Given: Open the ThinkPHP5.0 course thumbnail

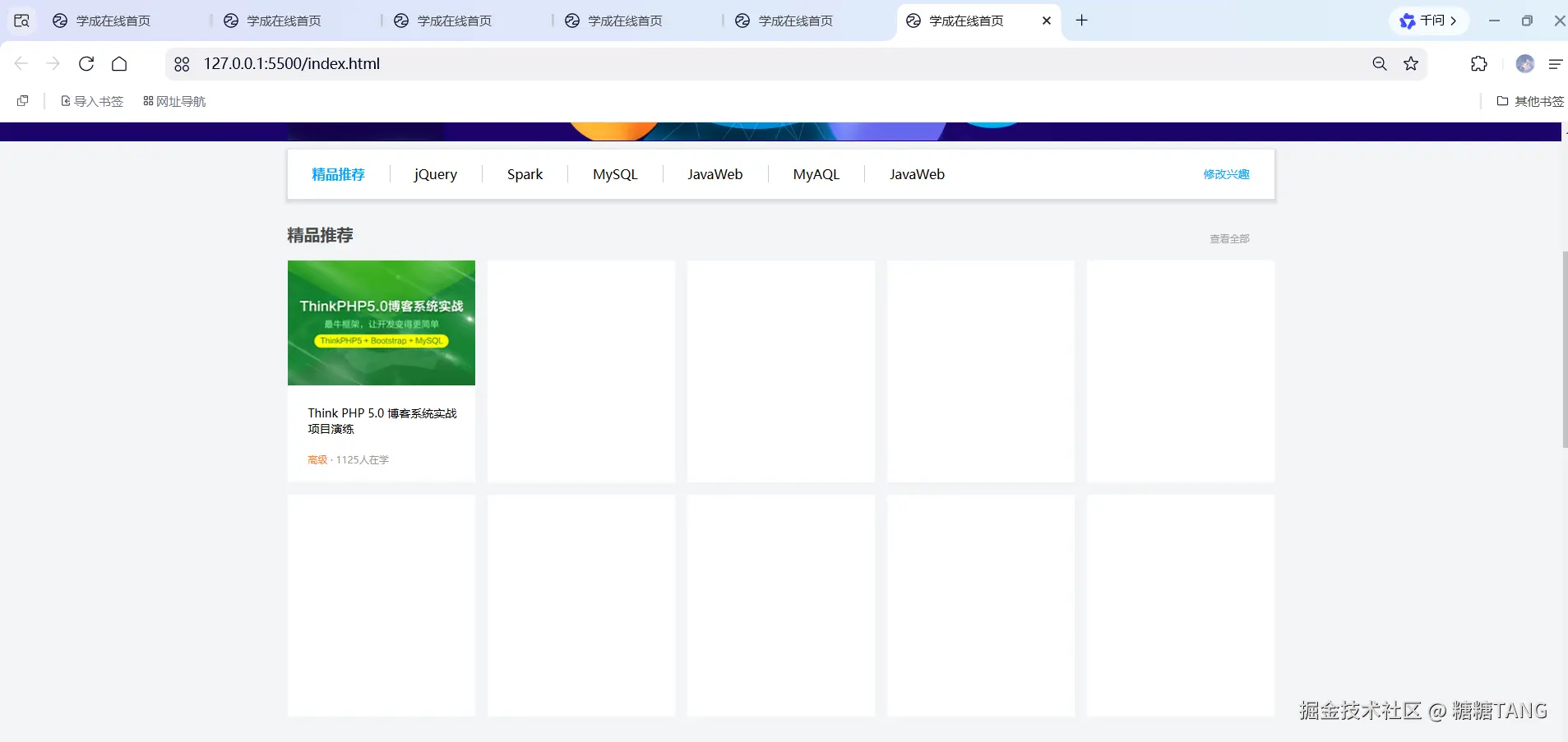Looking at the screenshot, I should 382,323.
